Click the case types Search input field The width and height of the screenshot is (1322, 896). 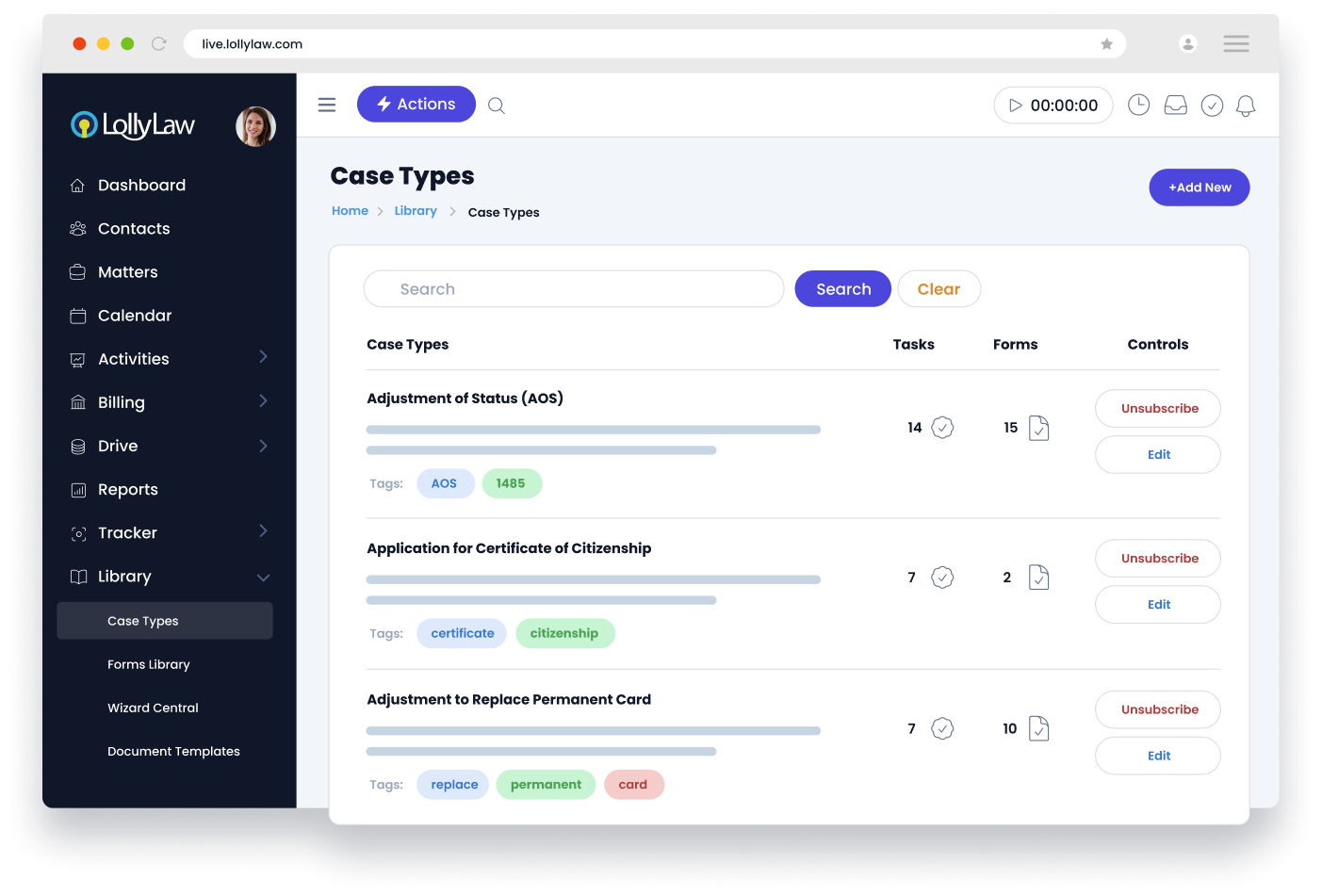pyautogui.click(x=573, y=289)
